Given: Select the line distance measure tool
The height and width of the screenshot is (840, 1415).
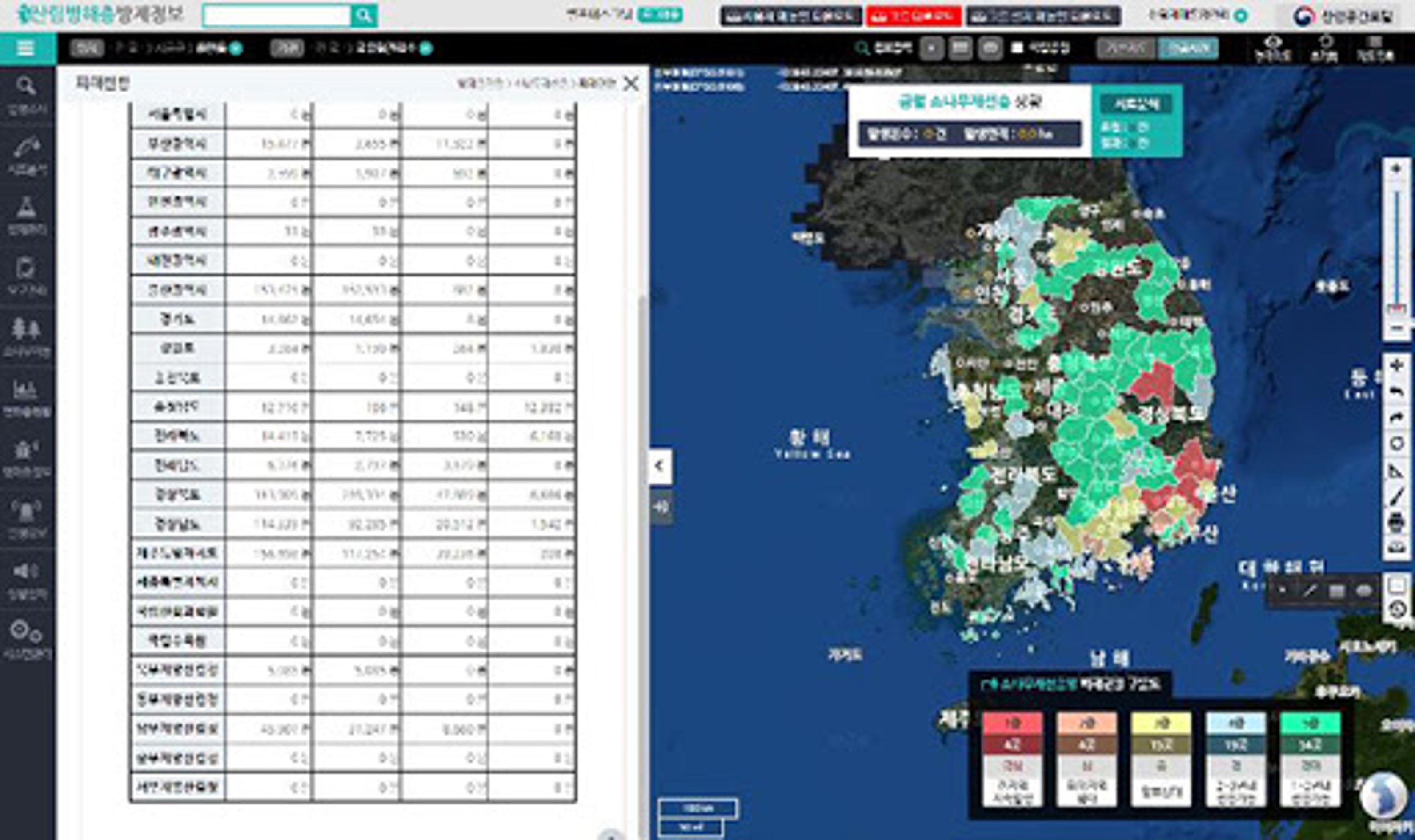Looking at the screenshot, I should point(1396,496).
